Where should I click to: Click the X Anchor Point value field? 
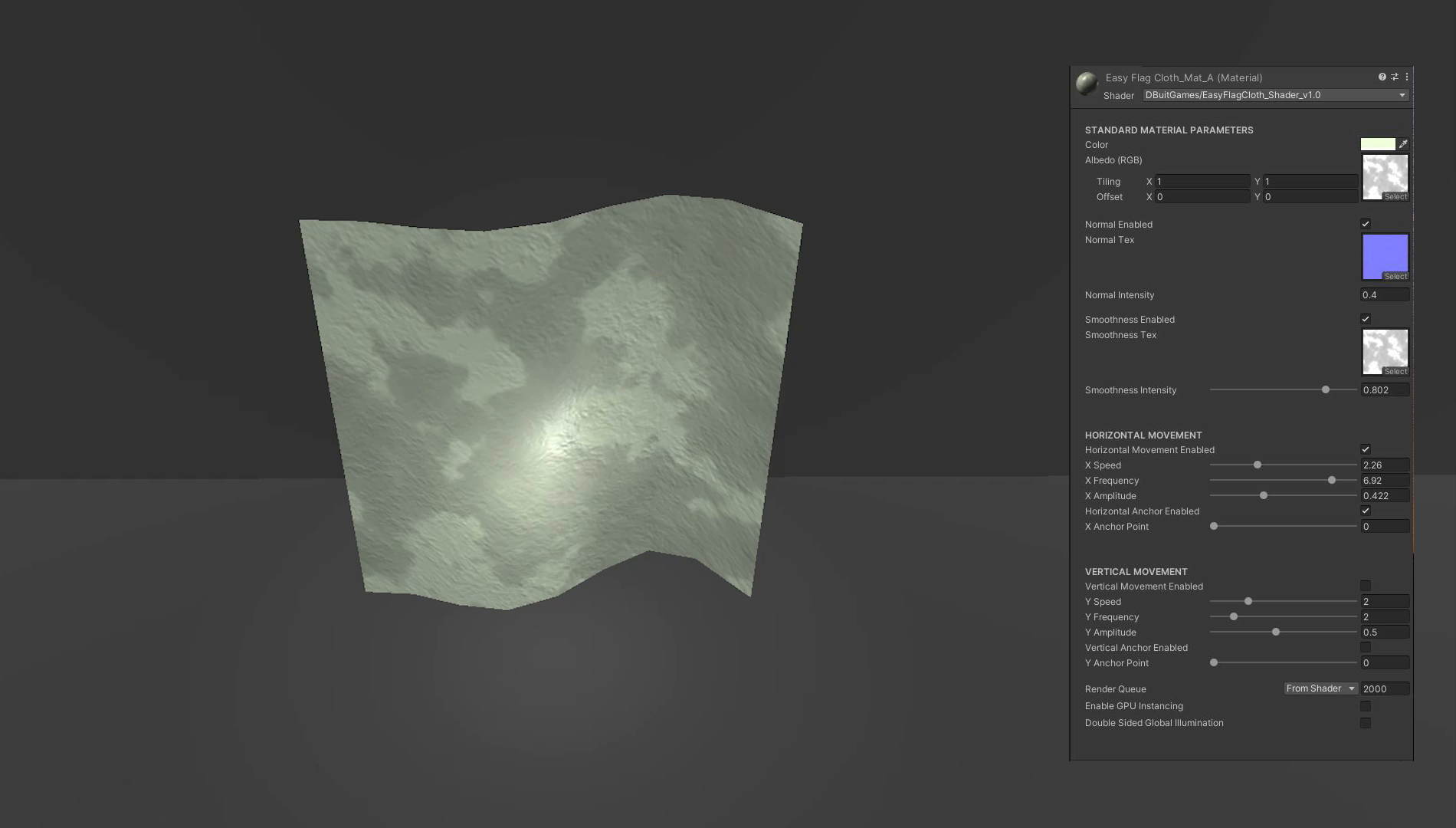(x=1385, y=527)
